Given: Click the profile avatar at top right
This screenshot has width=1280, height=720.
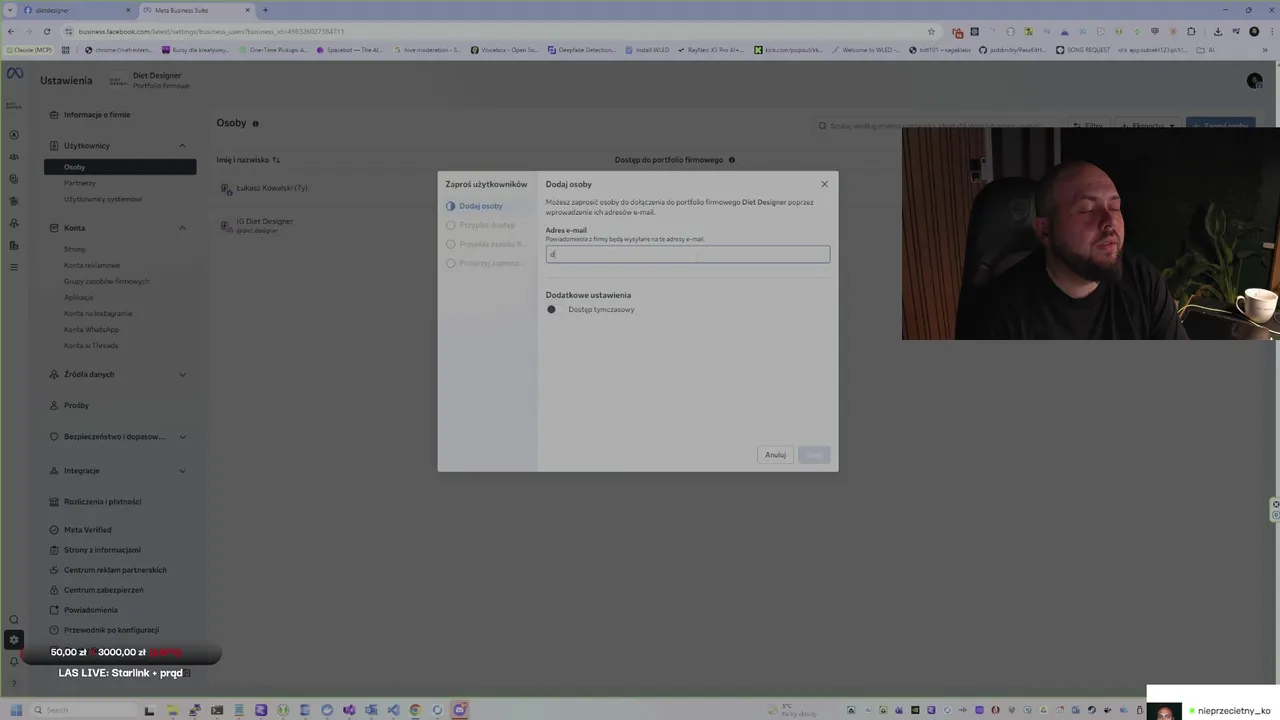Looking at the screenshot, I should click(x=1254, y=80).
